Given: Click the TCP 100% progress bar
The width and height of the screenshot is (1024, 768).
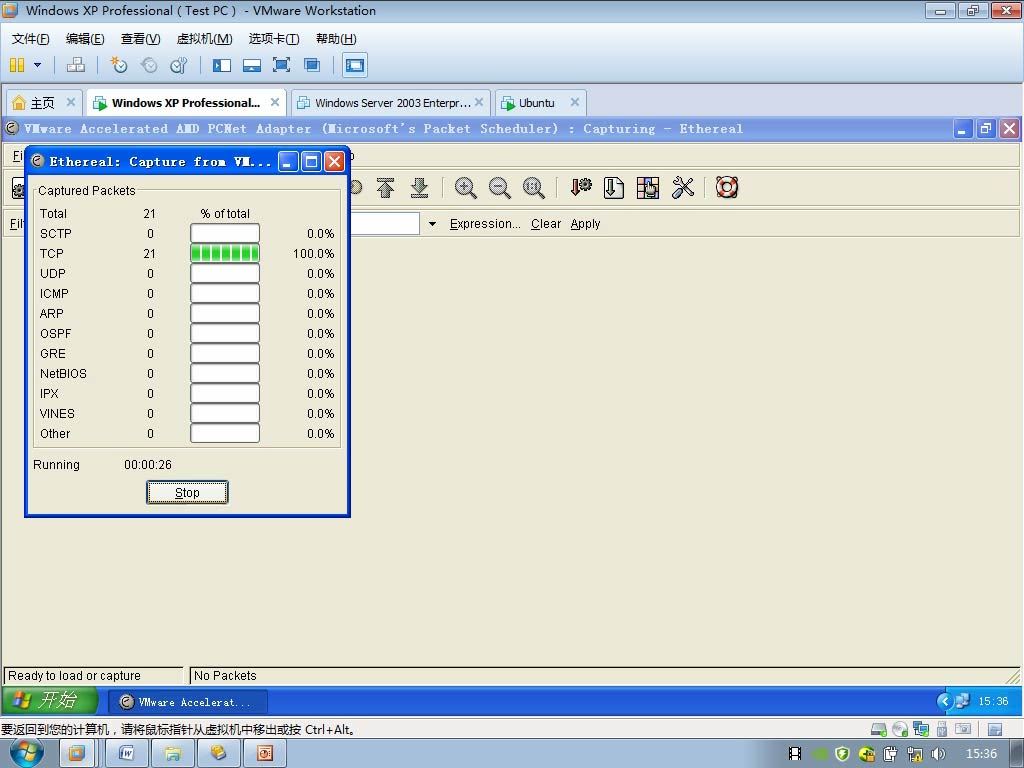Looking at the screenshot, I should coord(225,253).
